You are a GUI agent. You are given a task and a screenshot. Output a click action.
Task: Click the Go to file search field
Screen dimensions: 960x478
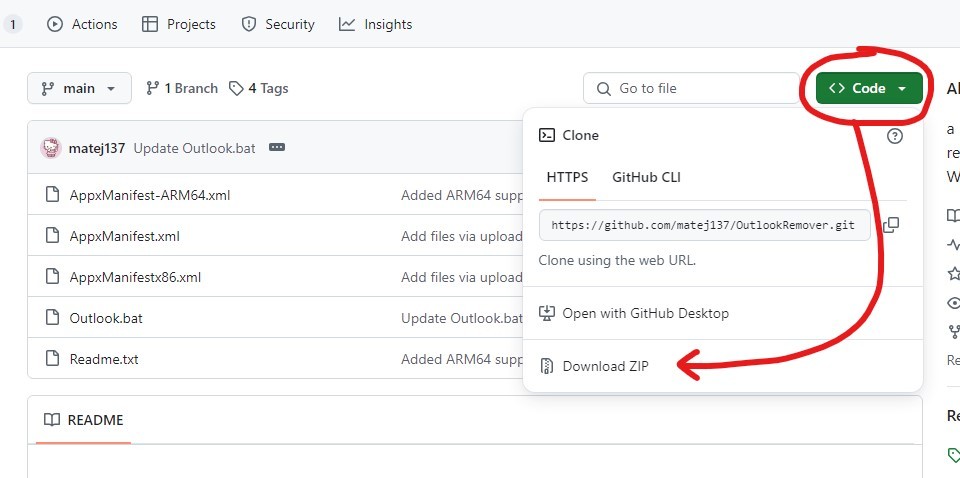point(692,88)
